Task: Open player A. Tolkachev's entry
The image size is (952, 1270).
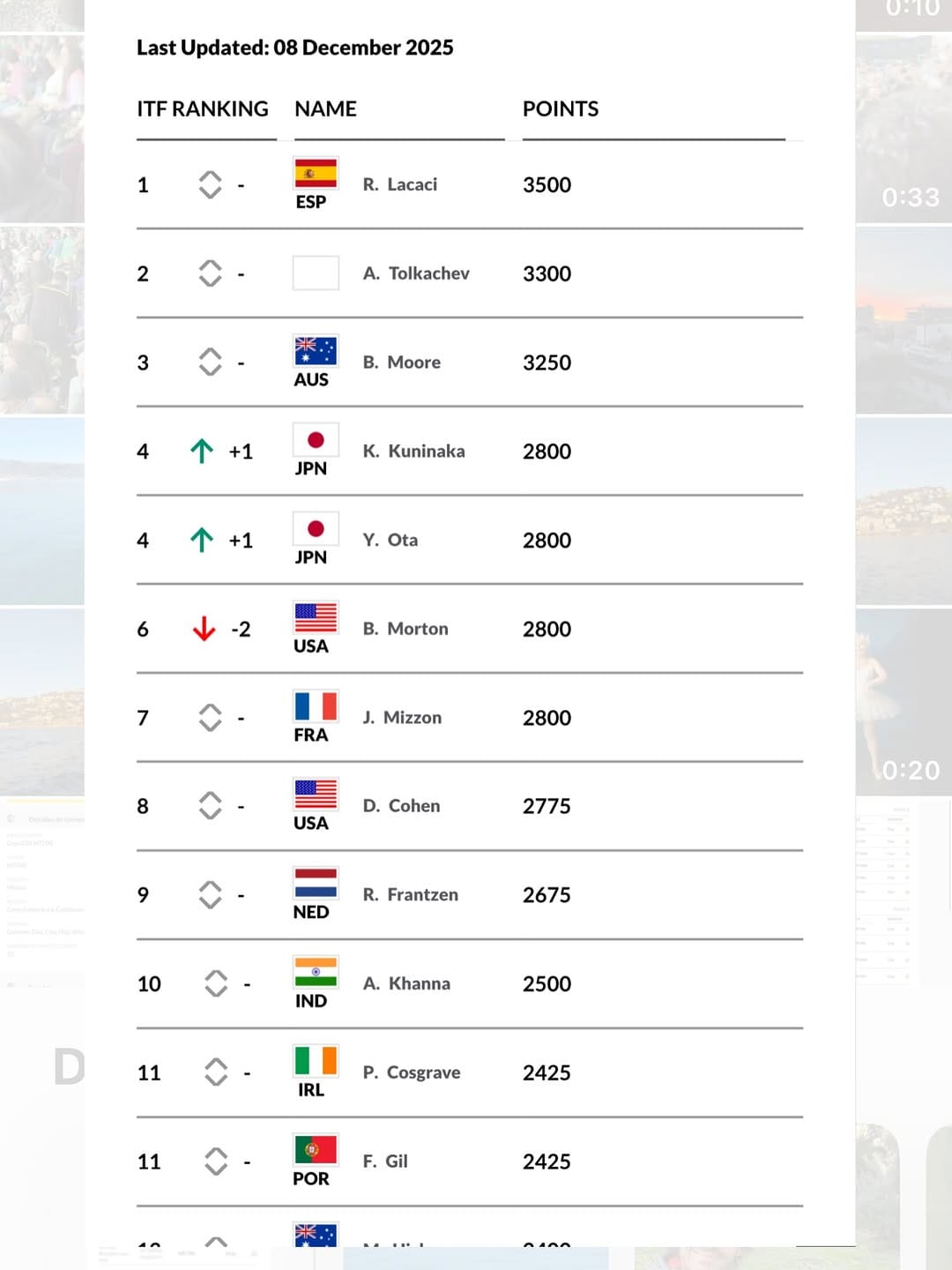Action: [x=416, y=273]
